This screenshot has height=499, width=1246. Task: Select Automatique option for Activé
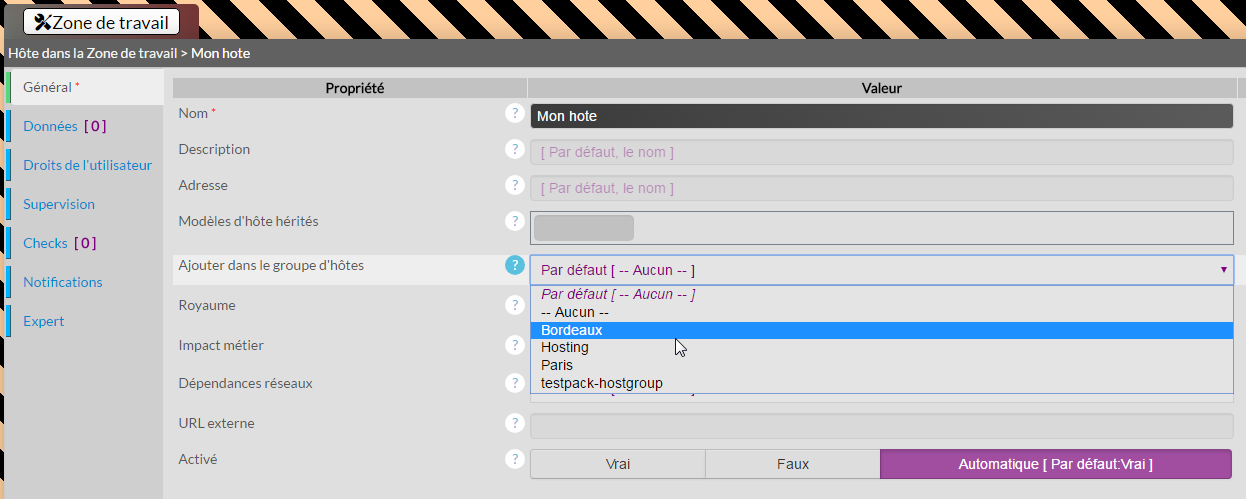tap(1055, 464)
